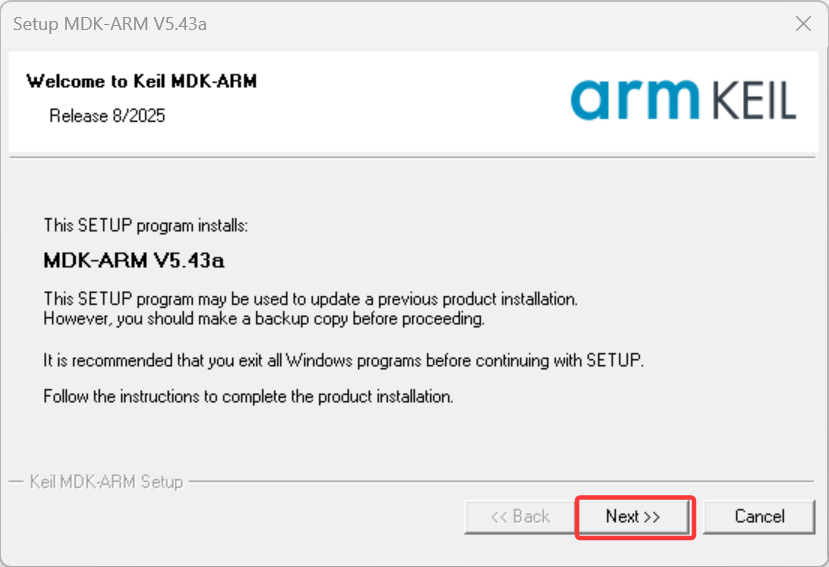Click the bold MDK-ARM V5.43a product name
The width and height of the screenshot is (829, 567).
click(134, 260)
